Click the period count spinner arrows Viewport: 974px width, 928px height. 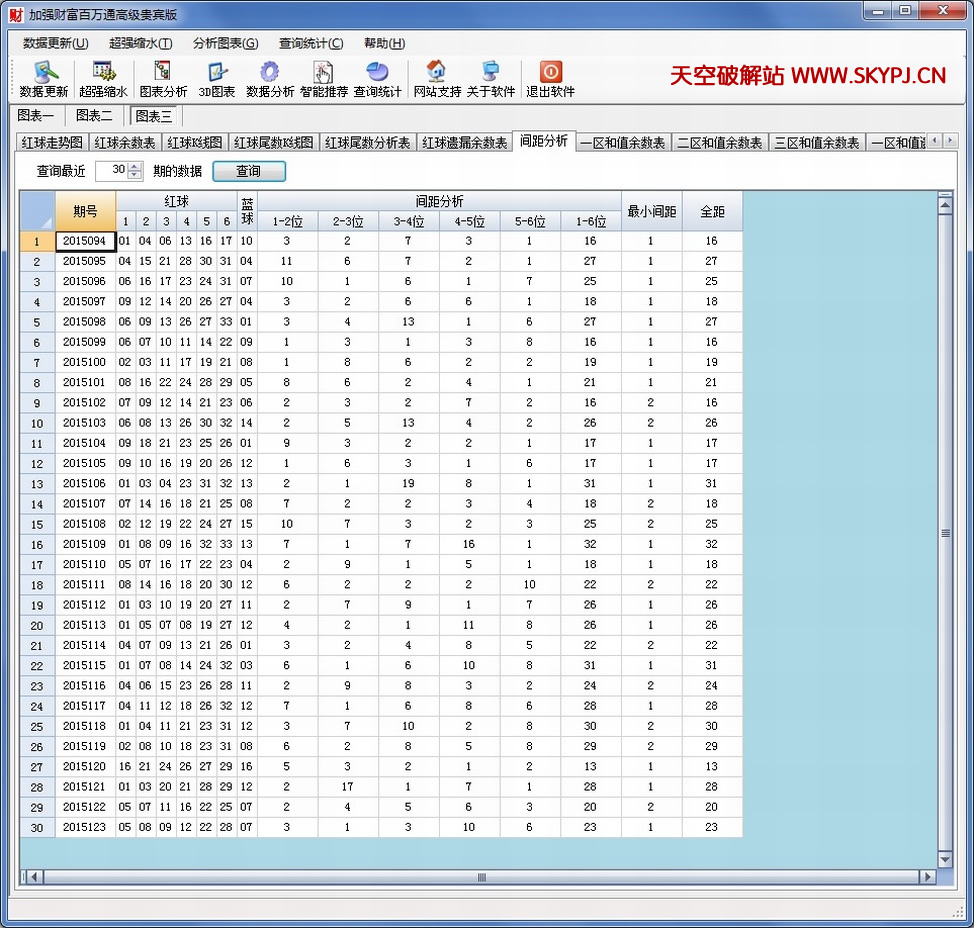pyautogui.click(x=136, y=171)
